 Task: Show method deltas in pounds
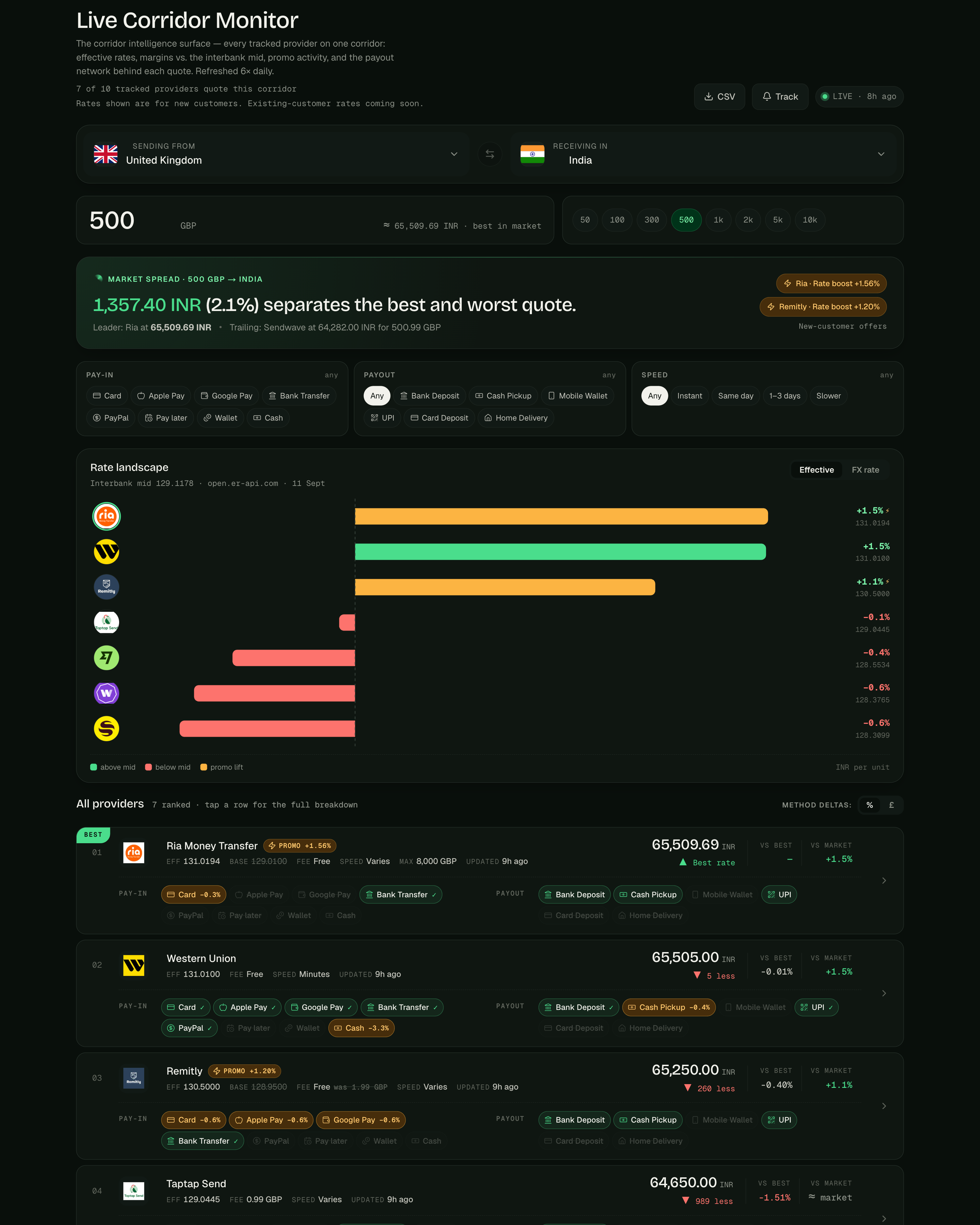(892, 805)
